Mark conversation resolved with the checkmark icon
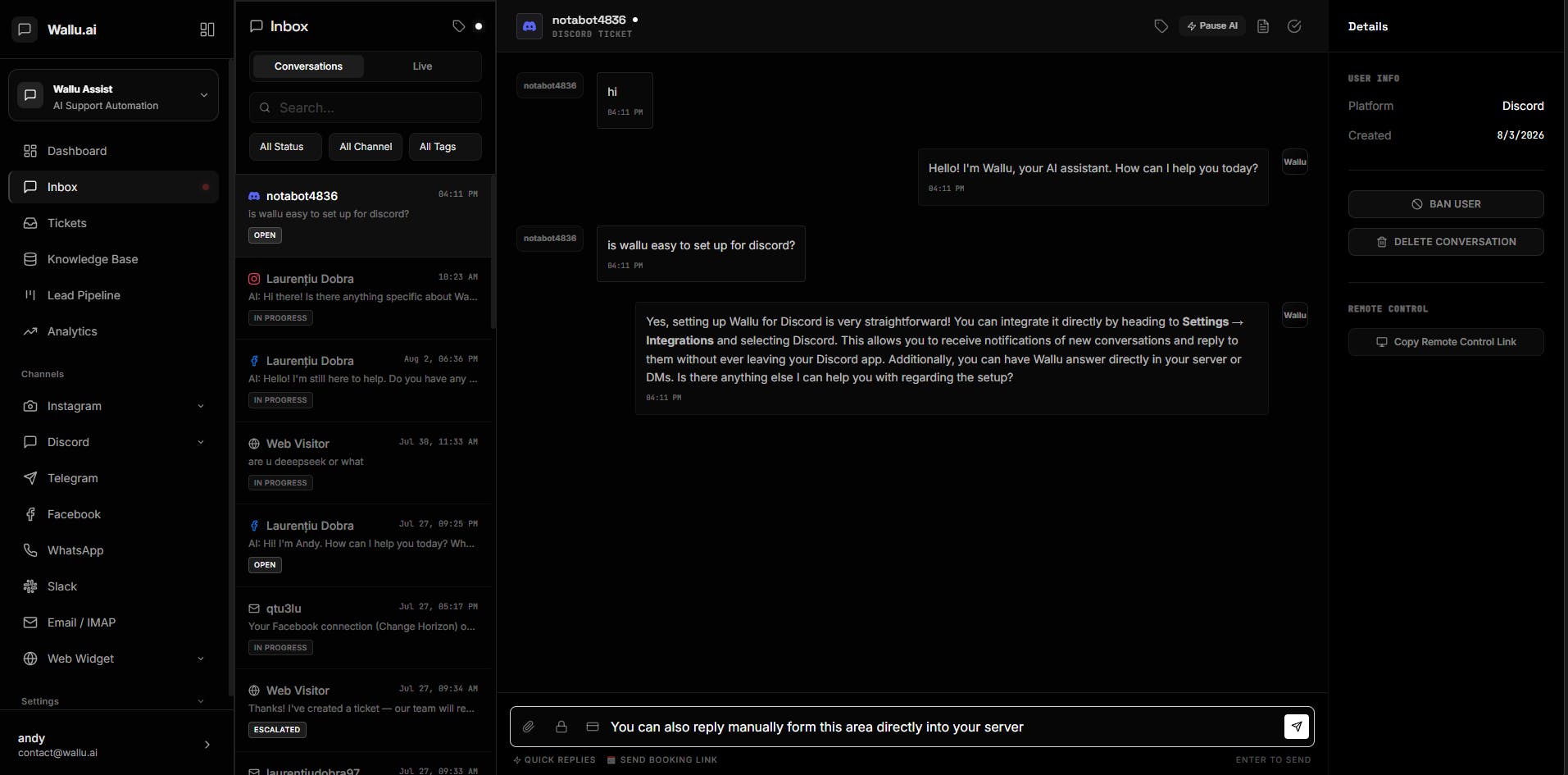Image resolution: width=1568 pixels, height=775 pixels. [x=1294, y=26]
